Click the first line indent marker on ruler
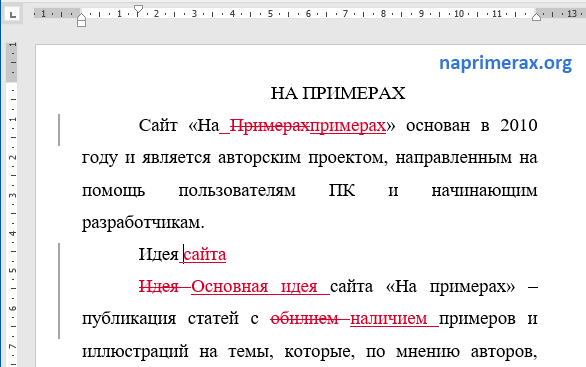Image resolution: width=586 pixels, height=367 pixels. 138,10
